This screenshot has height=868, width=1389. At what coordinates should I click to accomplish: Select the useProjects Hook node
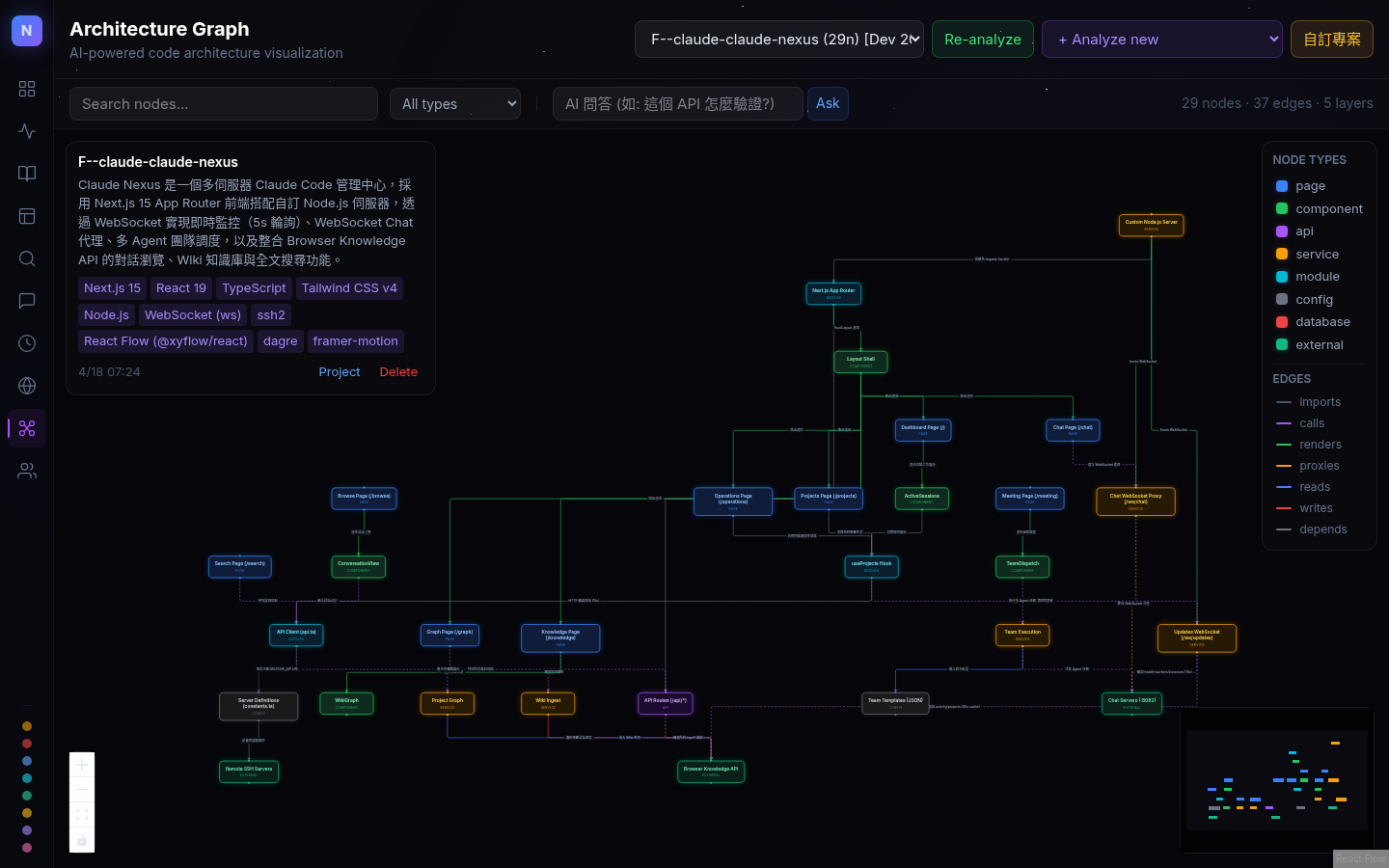point(871,566)
